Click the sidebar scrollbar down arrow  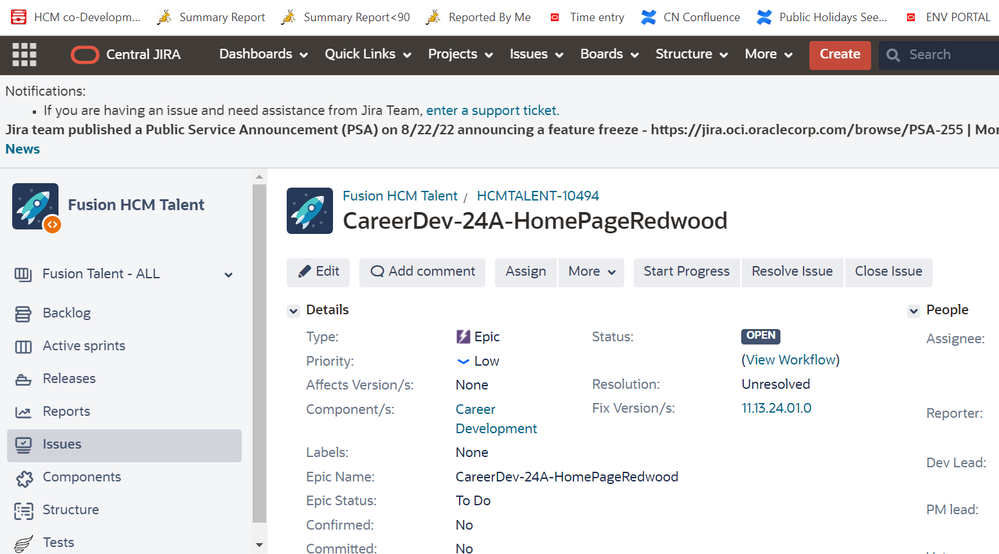(x=259, y=545)
